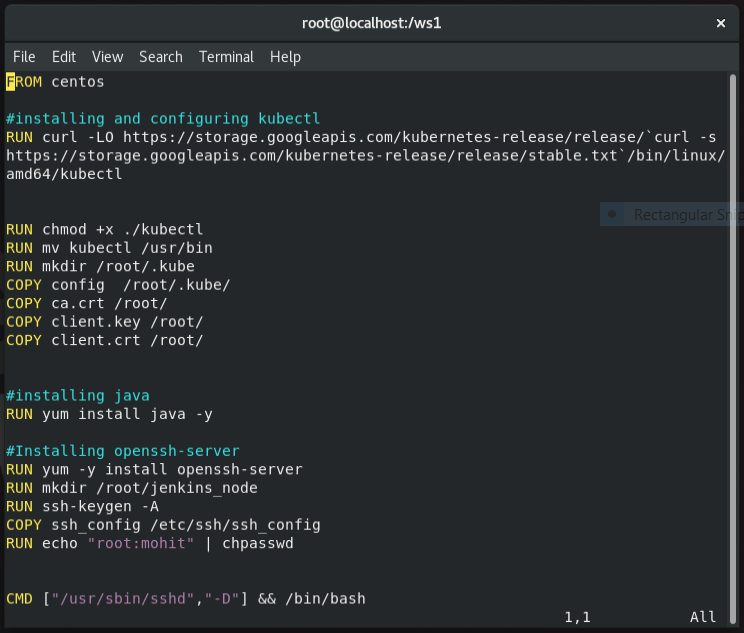Click the 'RUN mkdir /root/jenkins_node' line
744x633 pixels.
(132, 488)
